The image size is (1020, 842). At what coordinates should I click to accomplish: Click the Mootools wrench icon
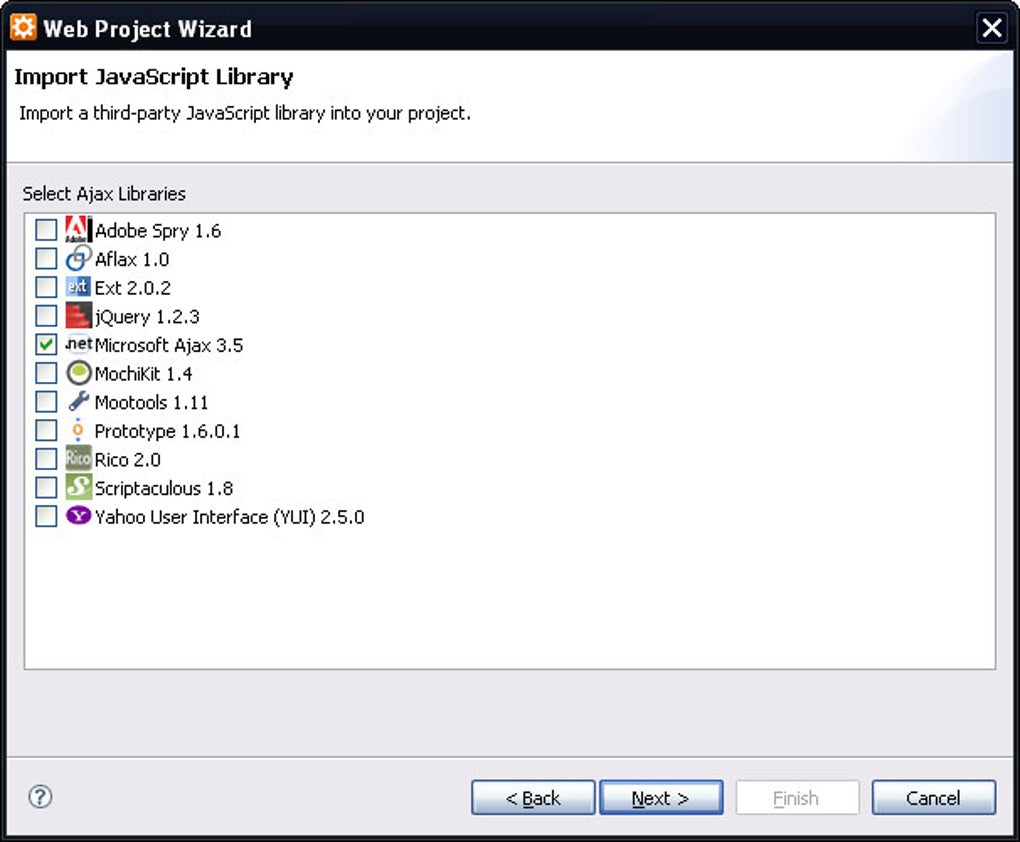pyautogui.click(x=78, y=401)
